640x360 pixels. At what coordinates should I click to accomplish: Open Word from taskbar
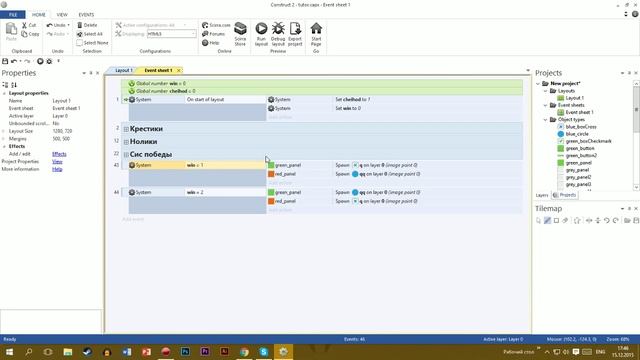point(127,352)
